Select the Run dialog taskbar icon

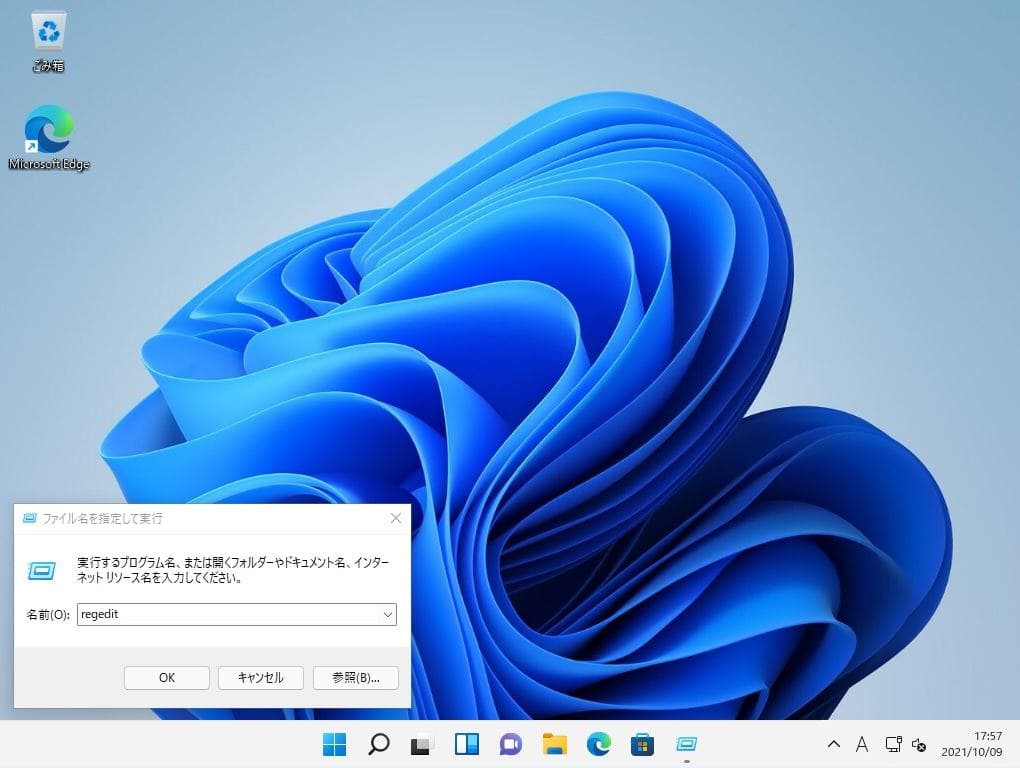[686, 744]
